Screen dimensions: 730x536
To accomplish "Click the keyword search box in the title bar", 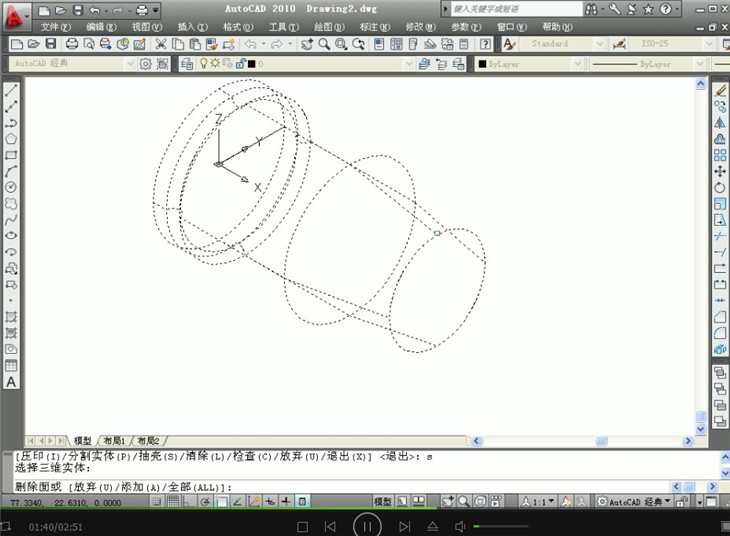I will pos(517,9).
